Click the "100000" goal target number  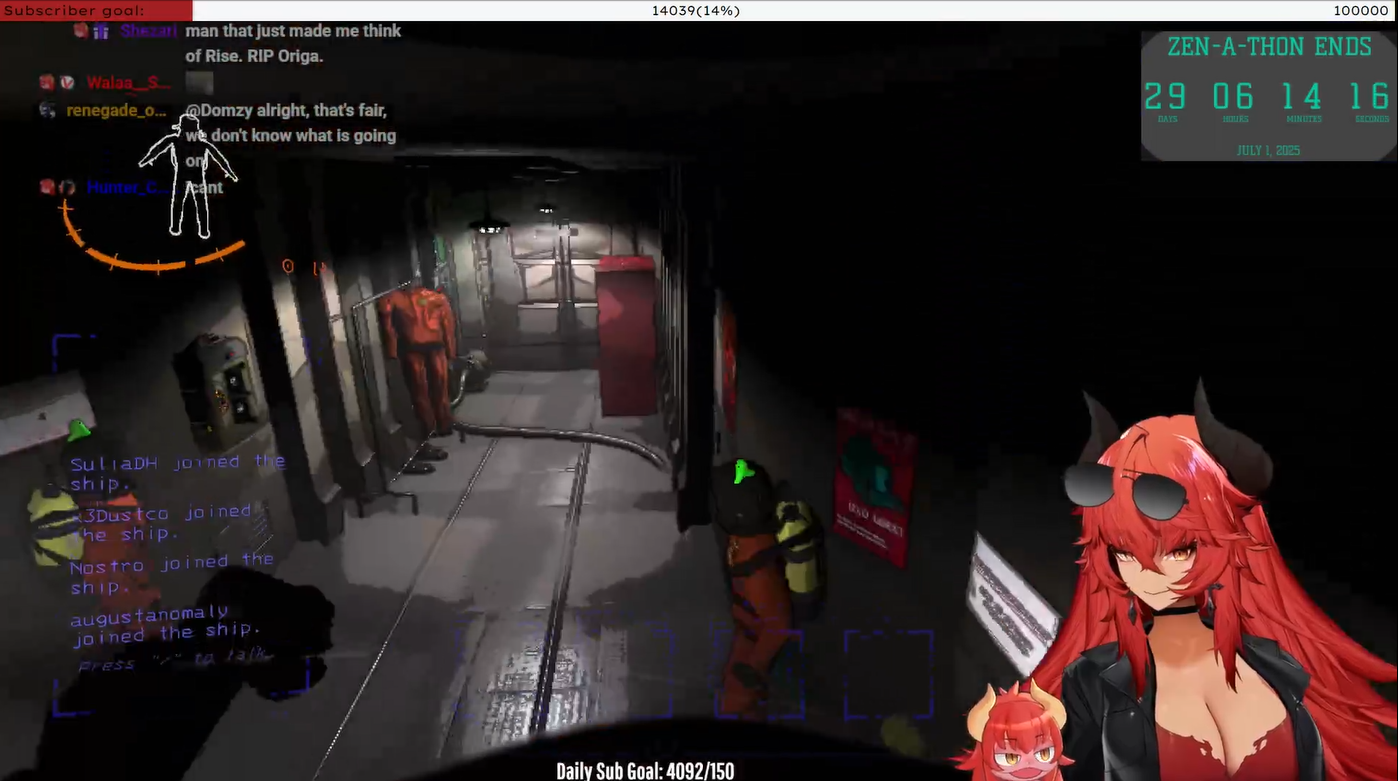coord(1361,10)
